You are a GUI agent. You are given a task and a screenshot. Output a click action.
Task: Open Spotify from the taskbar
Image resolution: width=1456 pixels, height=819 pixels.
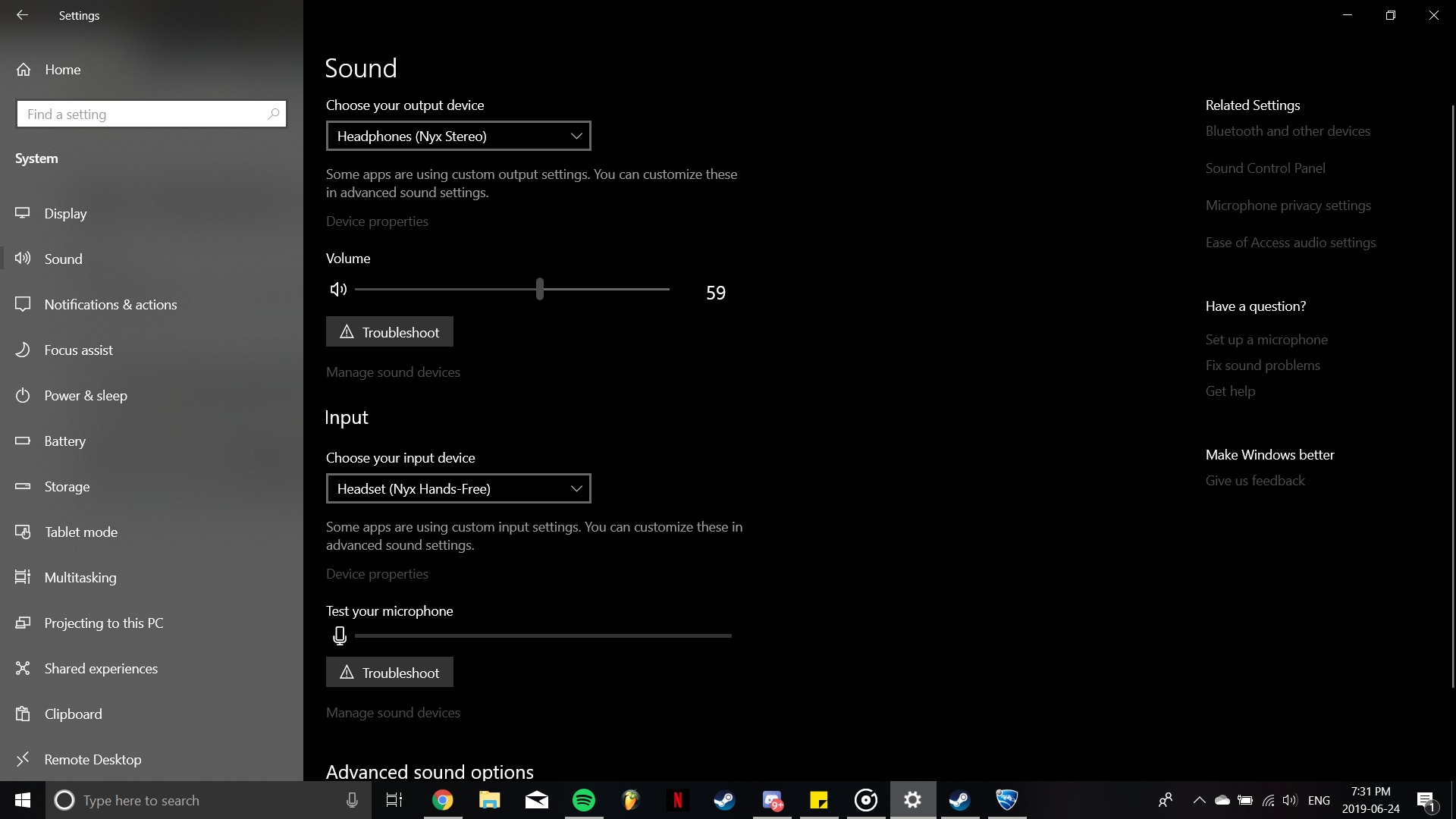point(584,800)
